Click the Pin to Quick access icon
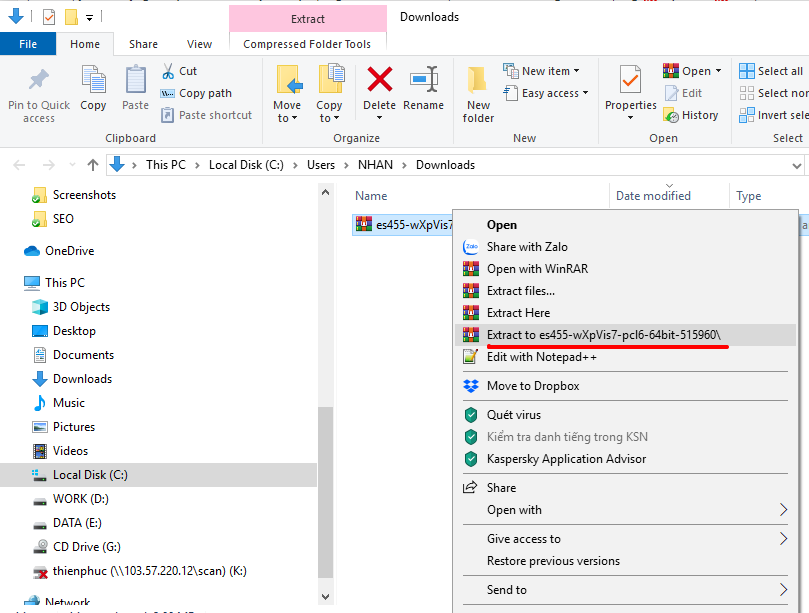This screenshot has width=809, height=613. coord(39,81)
